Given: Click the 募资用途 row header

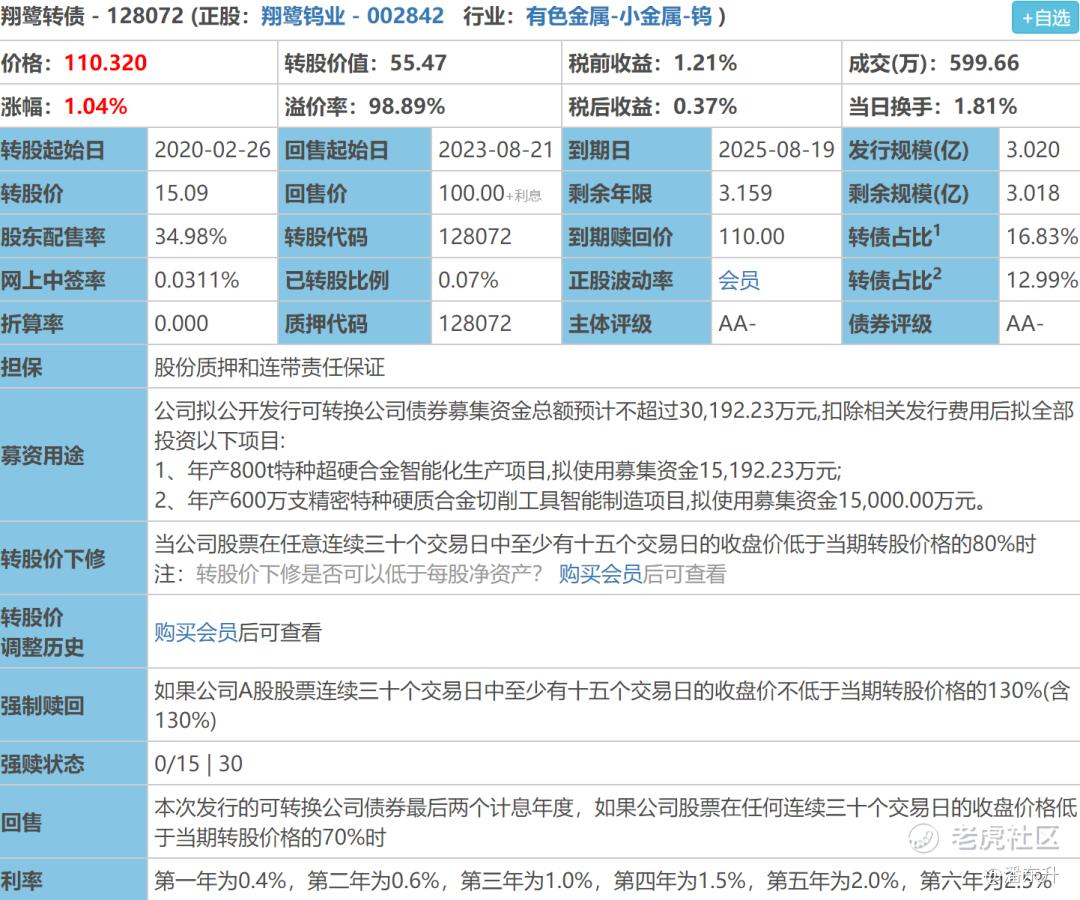Looking at the screenshot, I should (74, 455).
